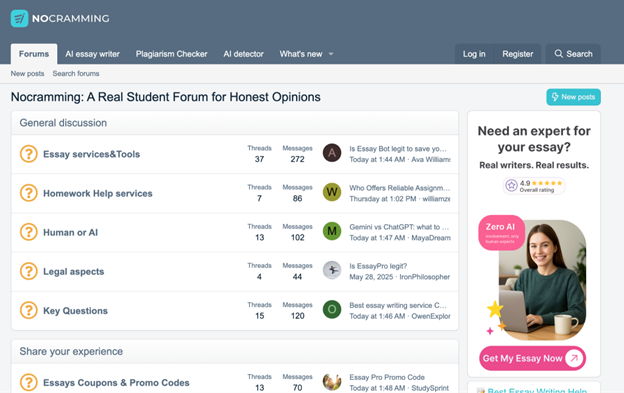Viewport: 624px width, 393px height.
Task: Click the '272' messages count
Action: 297,159
